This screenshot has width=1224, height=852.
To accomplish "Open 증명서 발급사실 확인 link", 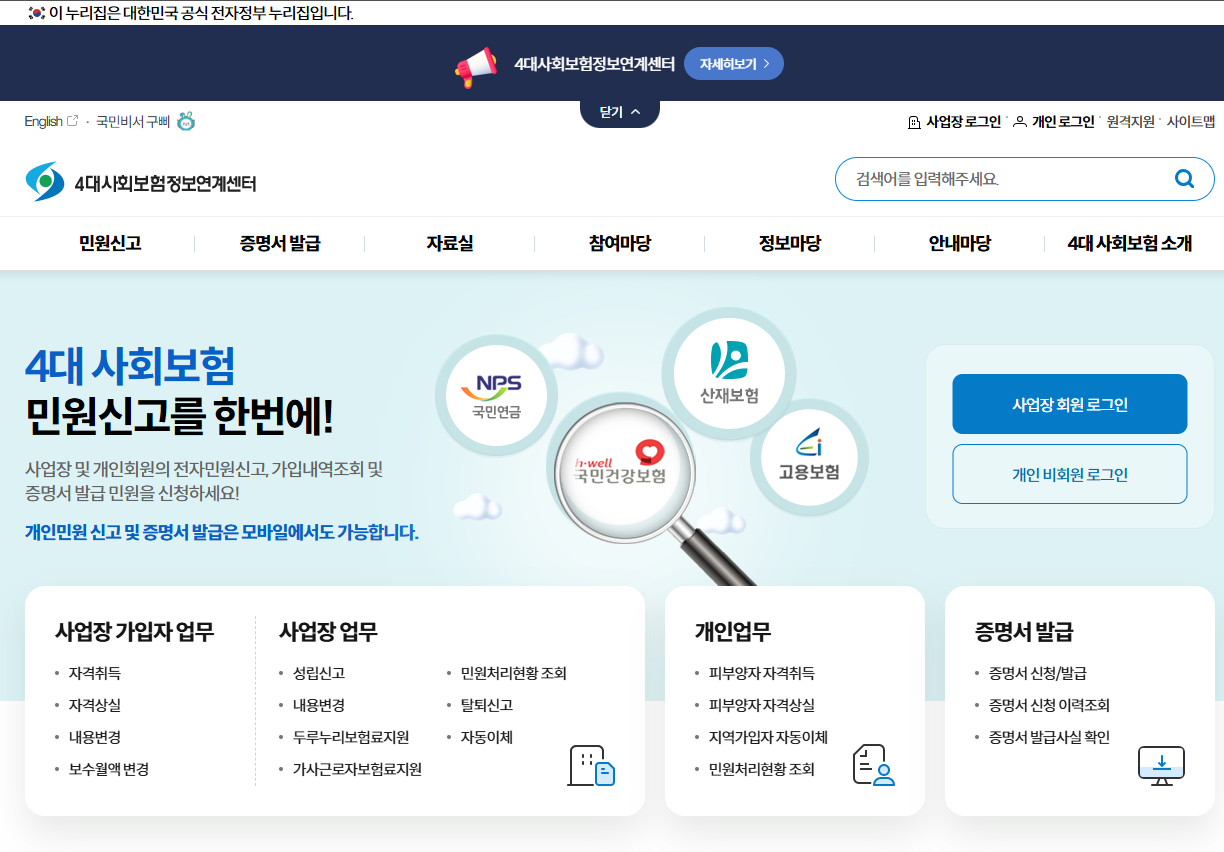I will (1050, 737).
